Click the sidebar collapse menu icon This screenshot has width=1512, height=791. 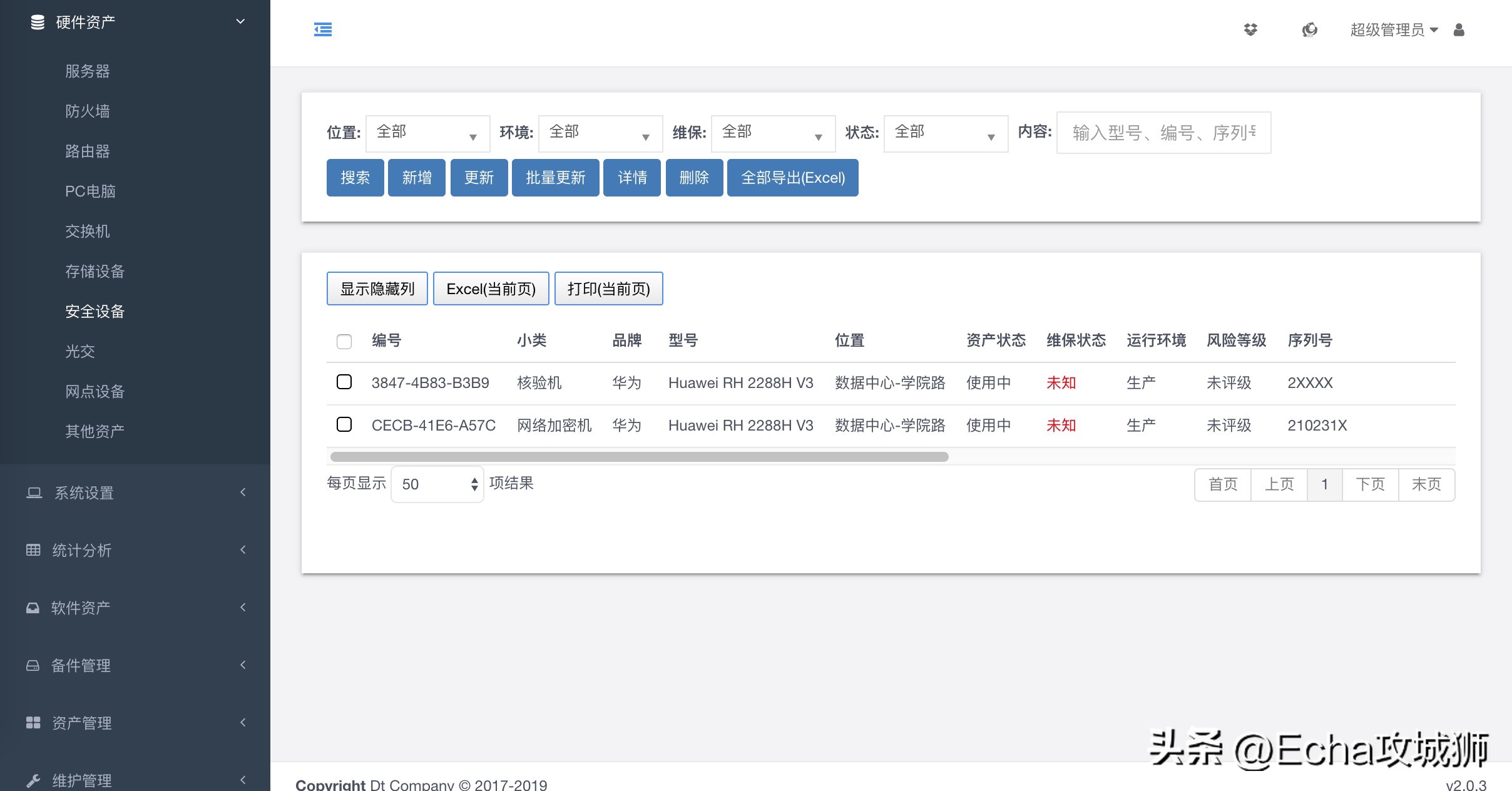point(323,29)
